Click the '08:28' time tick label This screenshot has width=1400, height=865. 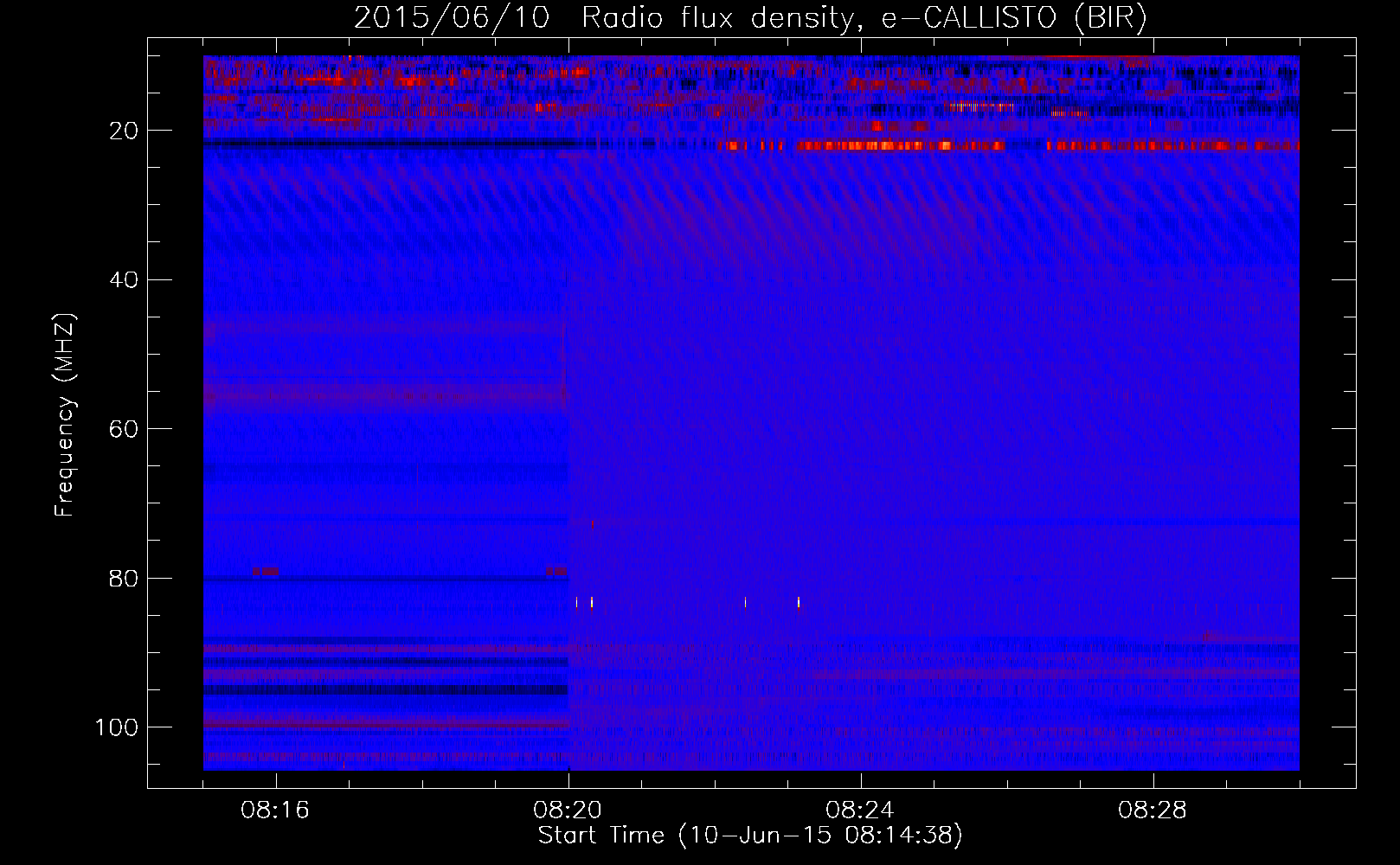[x=1153, y=811]
